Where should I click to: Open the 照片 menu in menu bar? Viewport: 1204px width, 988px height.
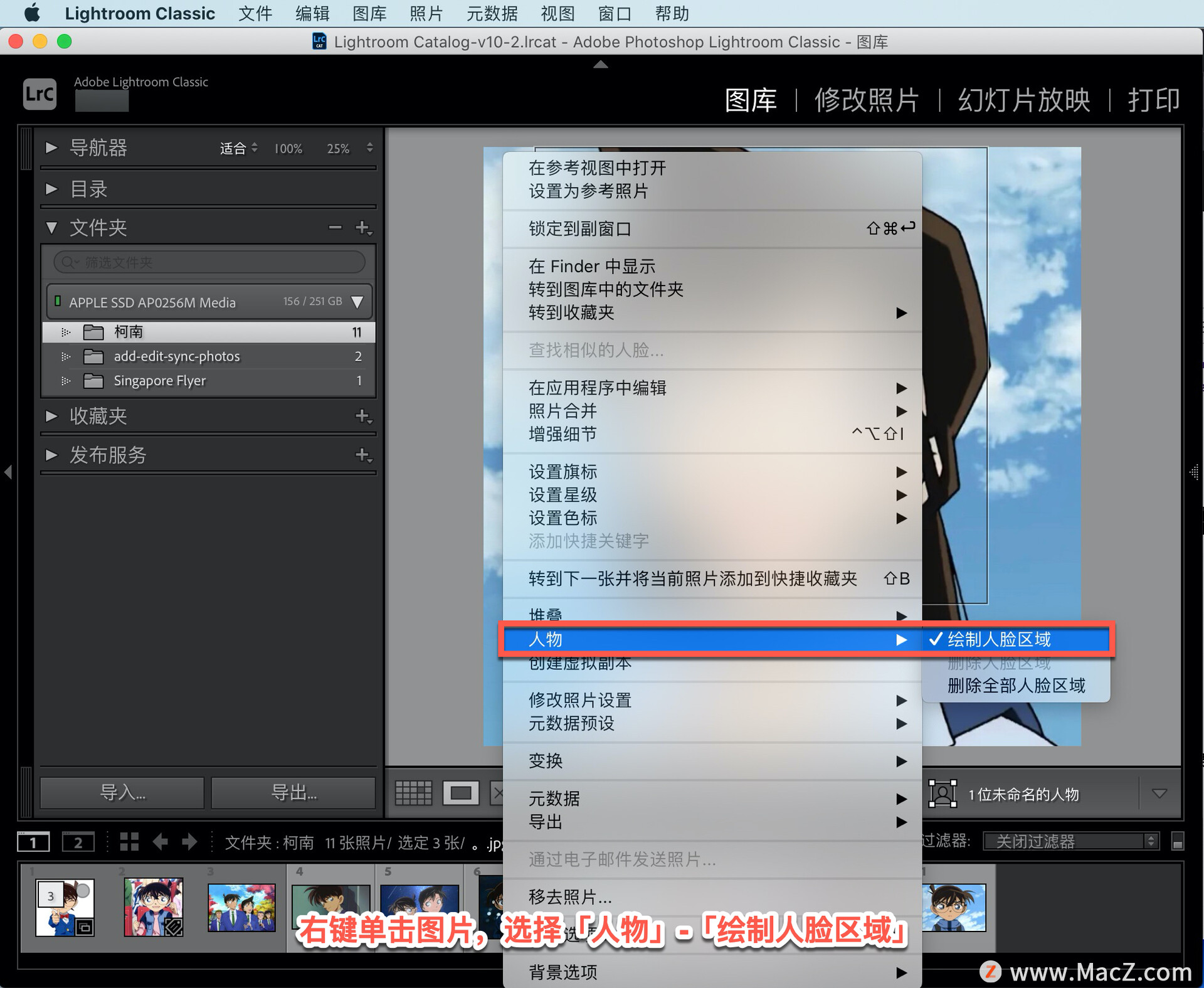[426, 13]
